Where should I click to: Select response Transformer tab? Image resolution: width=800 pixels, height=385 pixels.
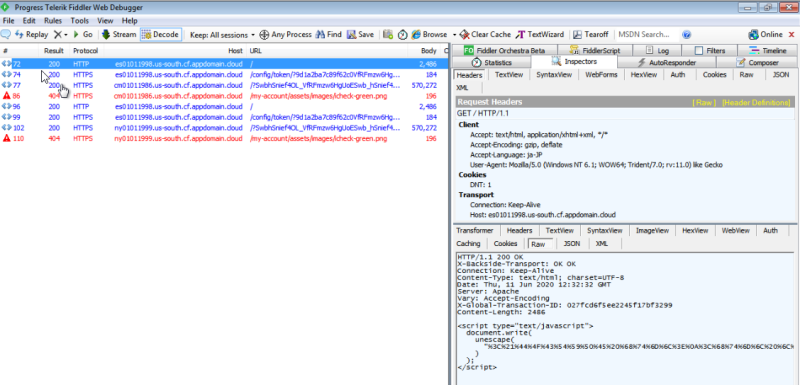pos(475,230)
